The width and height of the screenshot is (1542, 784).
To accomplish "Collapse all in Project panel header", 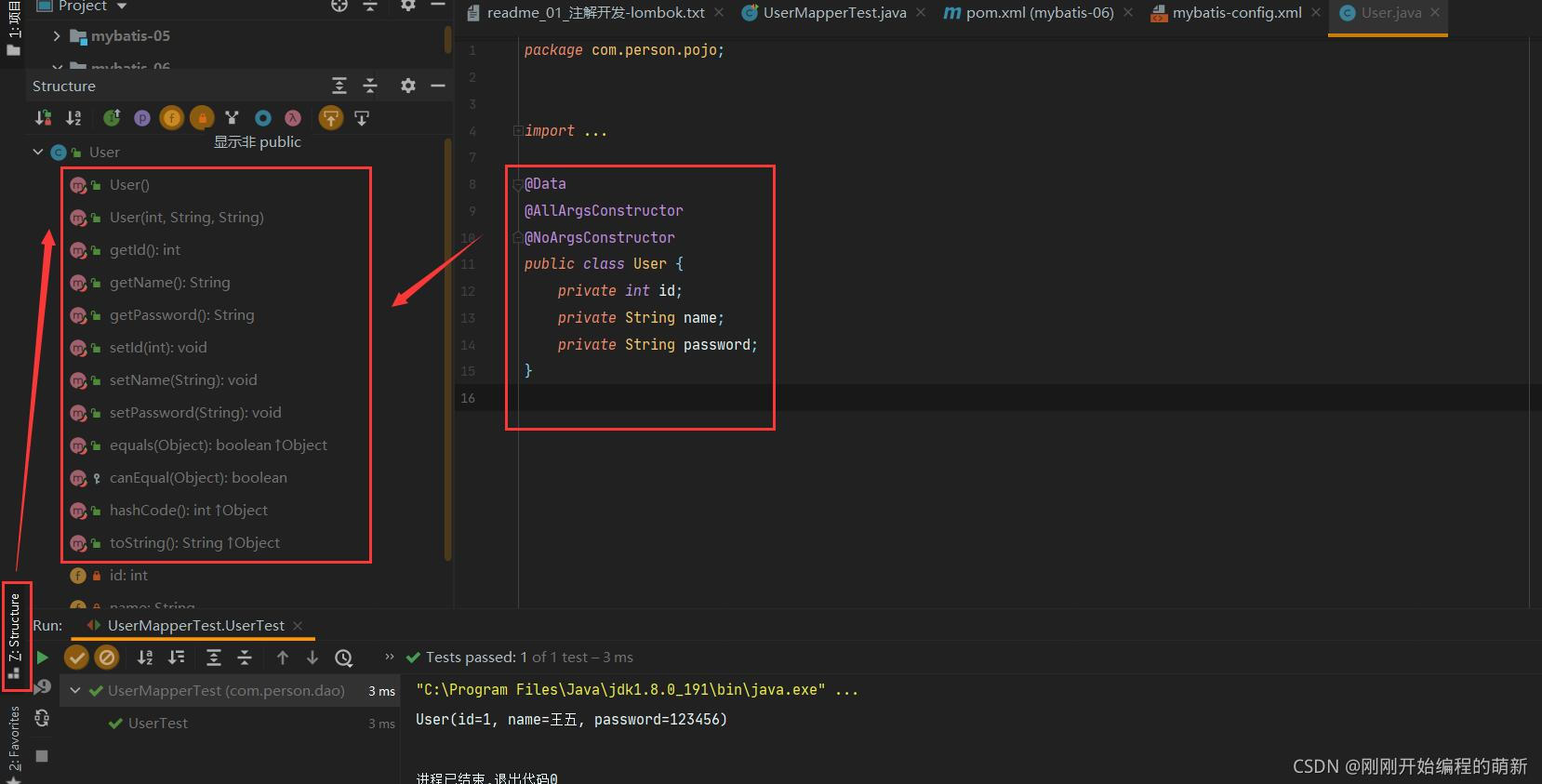I will 370,6.
